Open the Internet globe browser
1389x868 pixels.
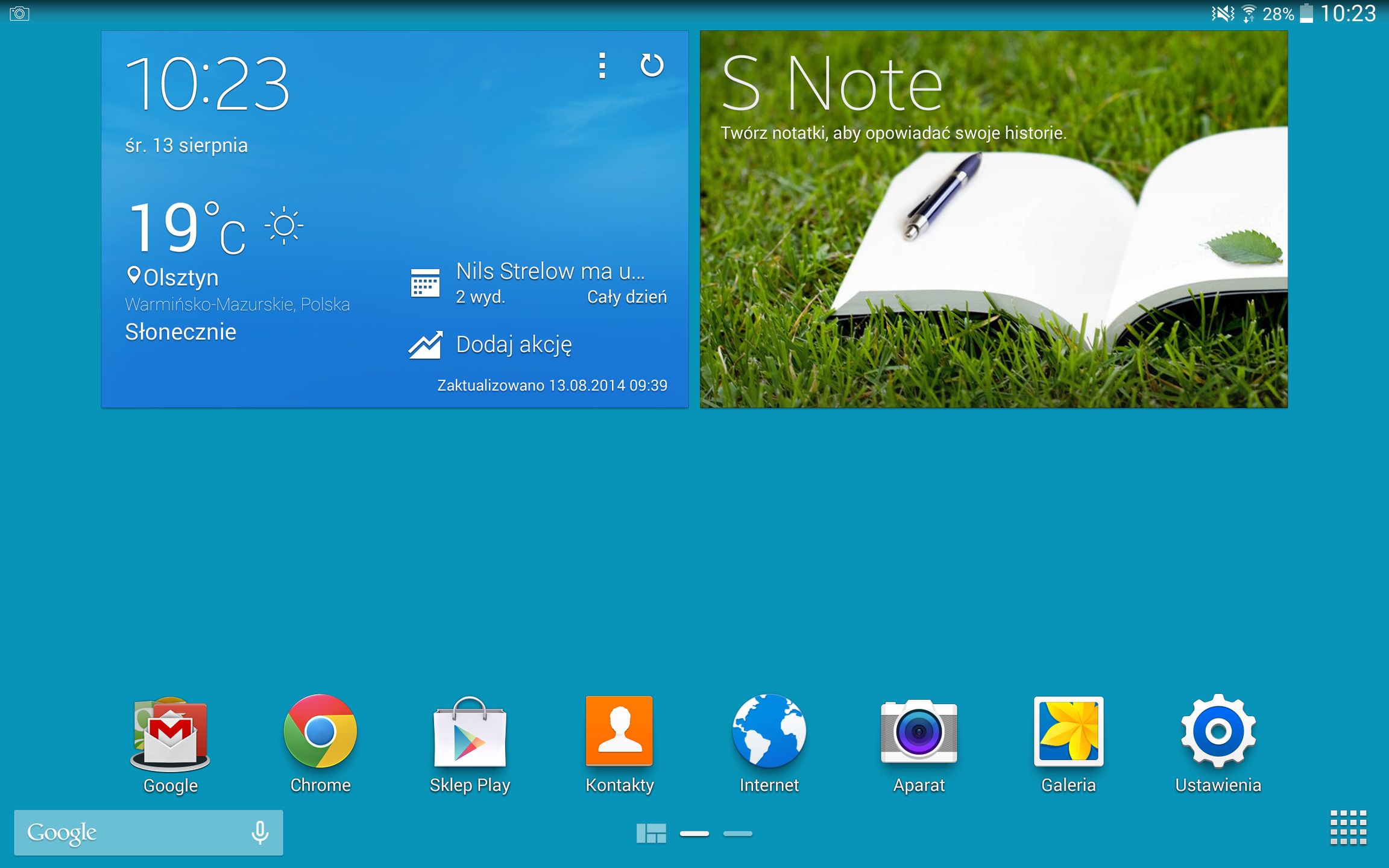click(x=769, y=732)
